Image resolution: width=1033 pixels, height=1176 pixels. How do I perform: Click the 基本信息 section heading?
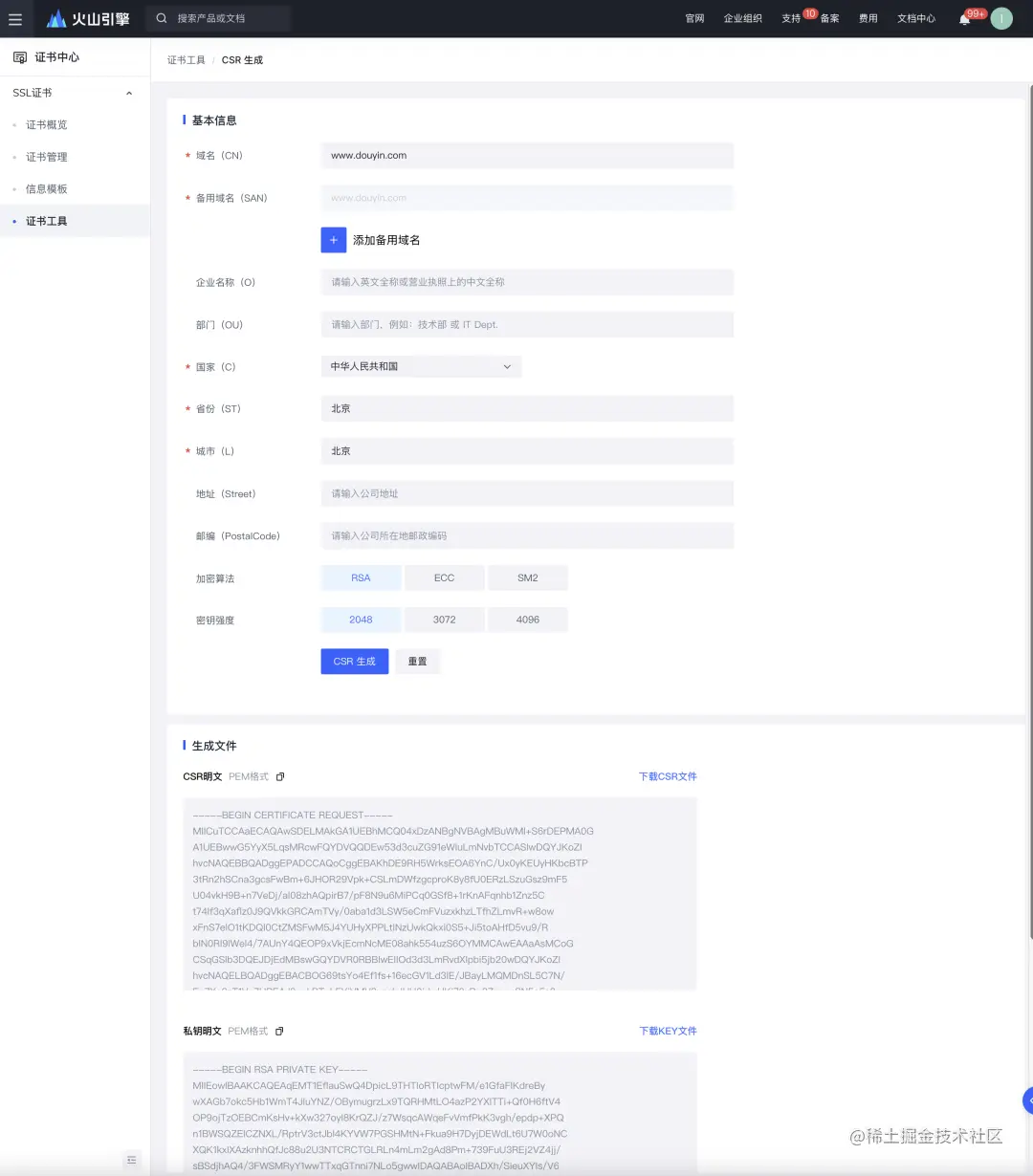pos(214,120)
